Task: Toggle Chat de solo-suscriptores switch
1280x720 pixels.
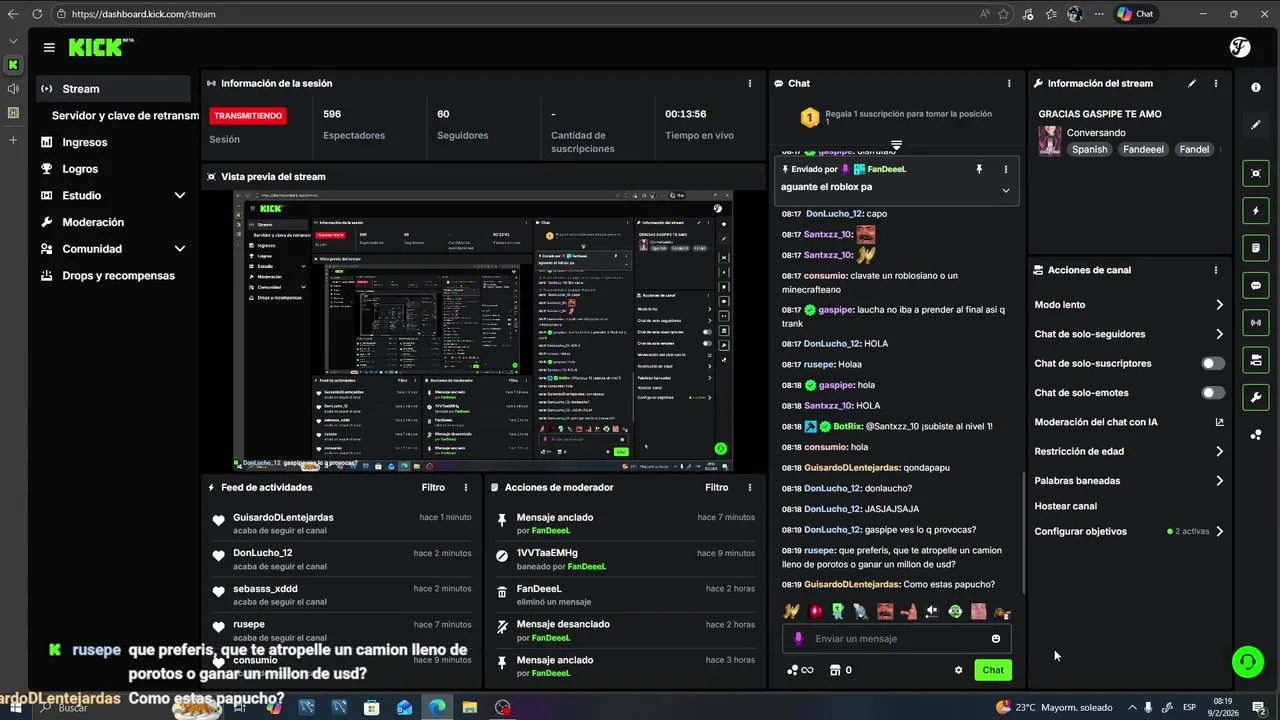Action: tap(1213, 364)
